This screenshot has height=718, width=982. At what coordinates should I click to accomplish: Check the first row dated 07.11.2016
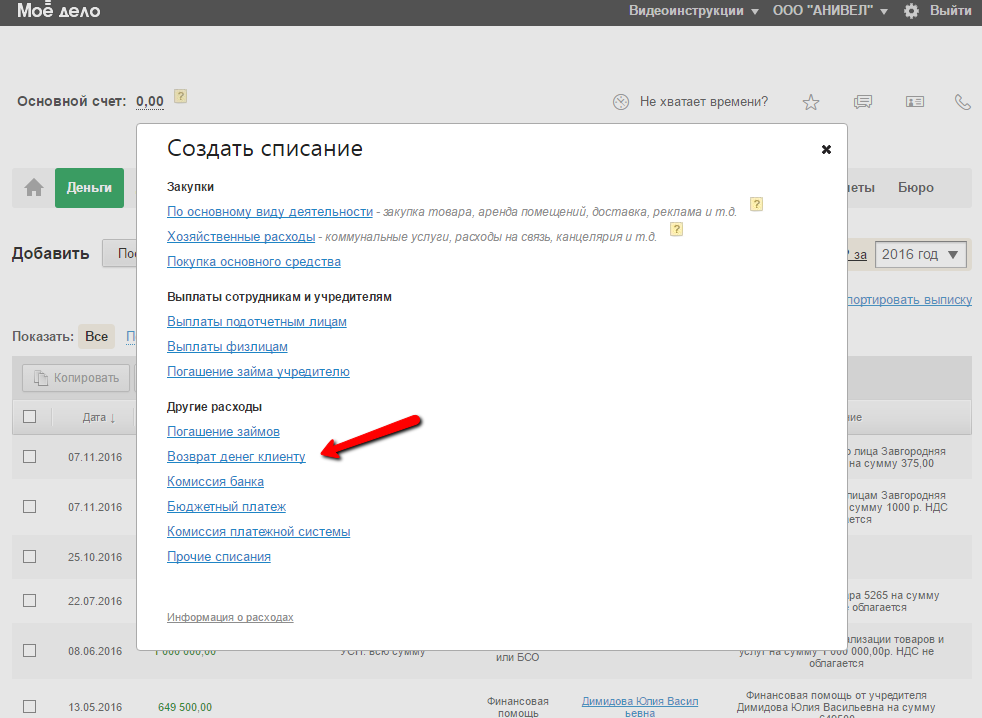tap(29, 457)
